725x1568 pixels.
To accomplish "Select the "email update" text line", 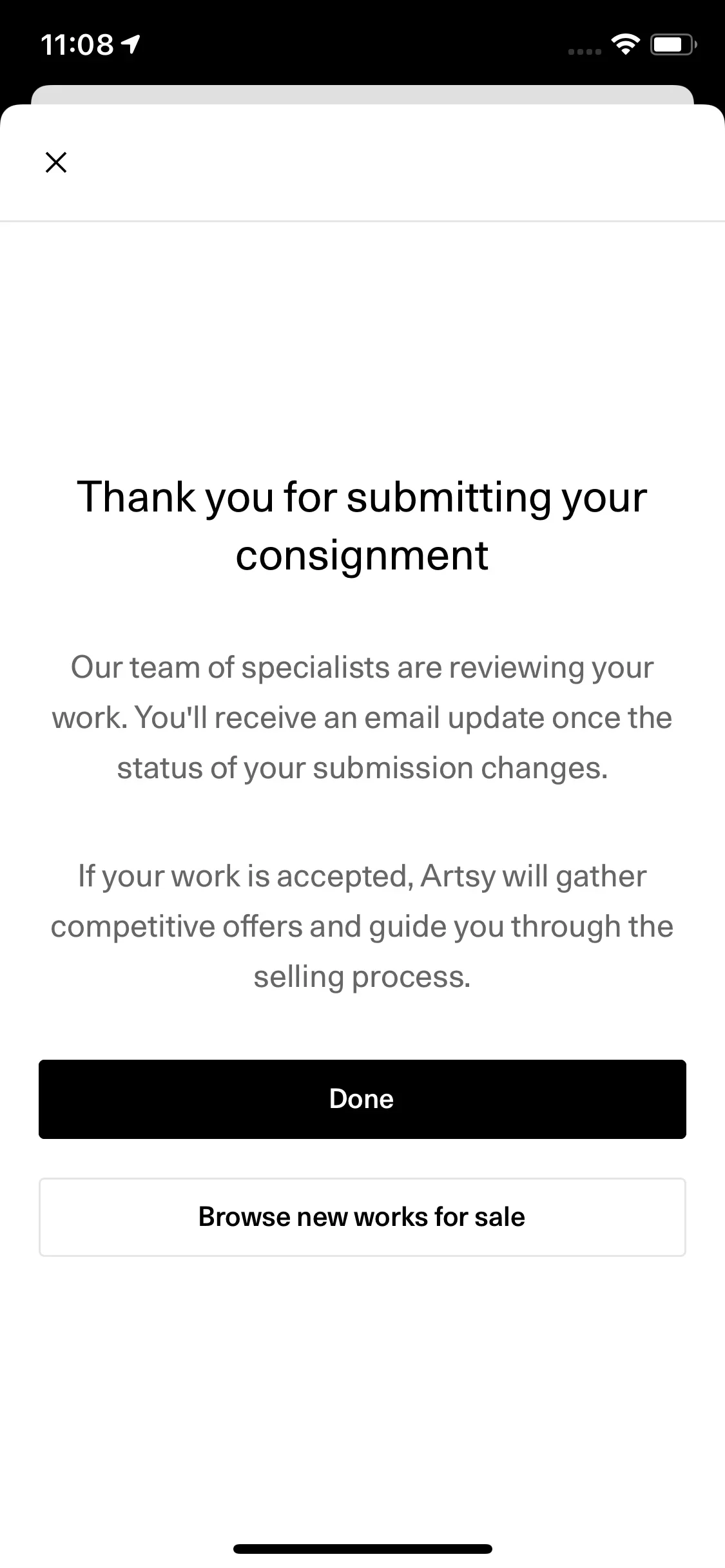I will (362, 718).
